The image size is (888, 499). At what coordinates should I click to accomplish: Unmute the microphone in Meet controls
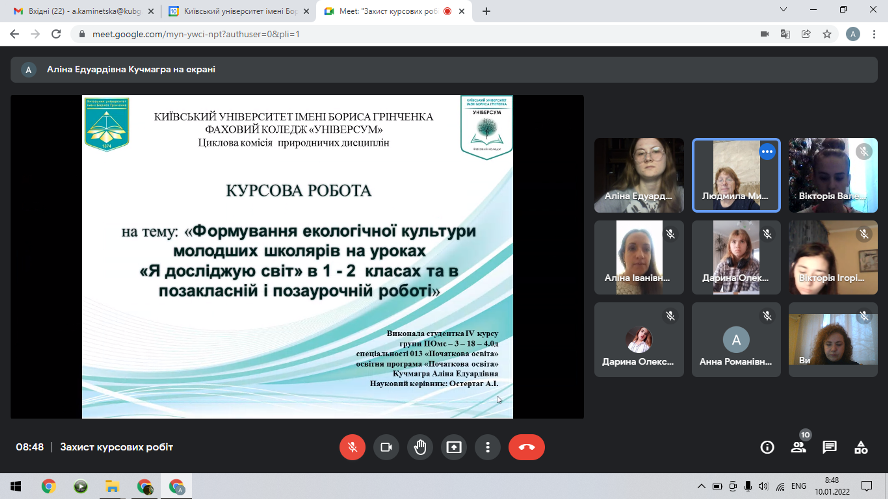coord(351,447)
